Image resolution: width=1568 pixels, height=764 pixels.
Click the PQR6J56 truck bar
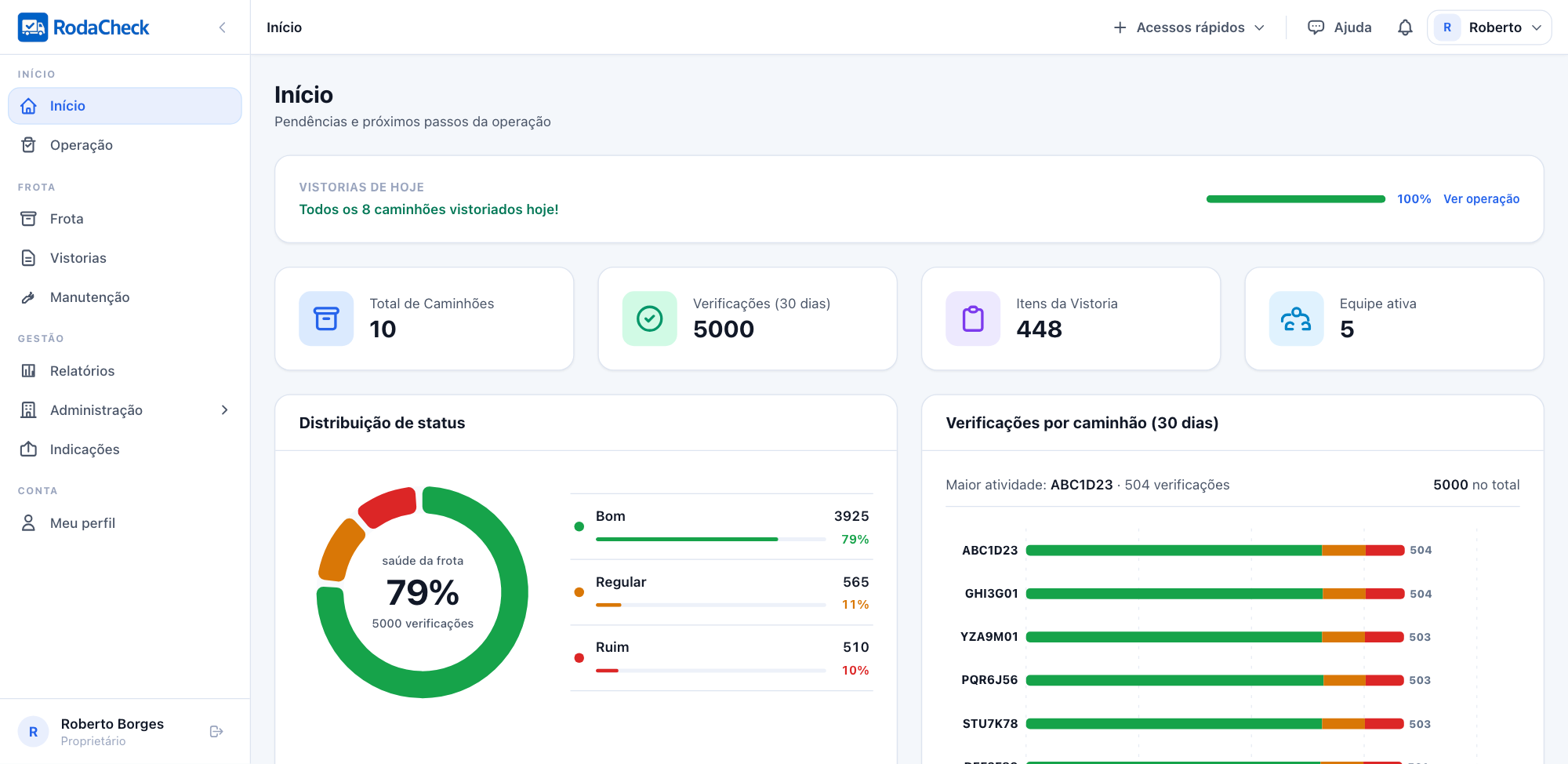[1214, 680]
